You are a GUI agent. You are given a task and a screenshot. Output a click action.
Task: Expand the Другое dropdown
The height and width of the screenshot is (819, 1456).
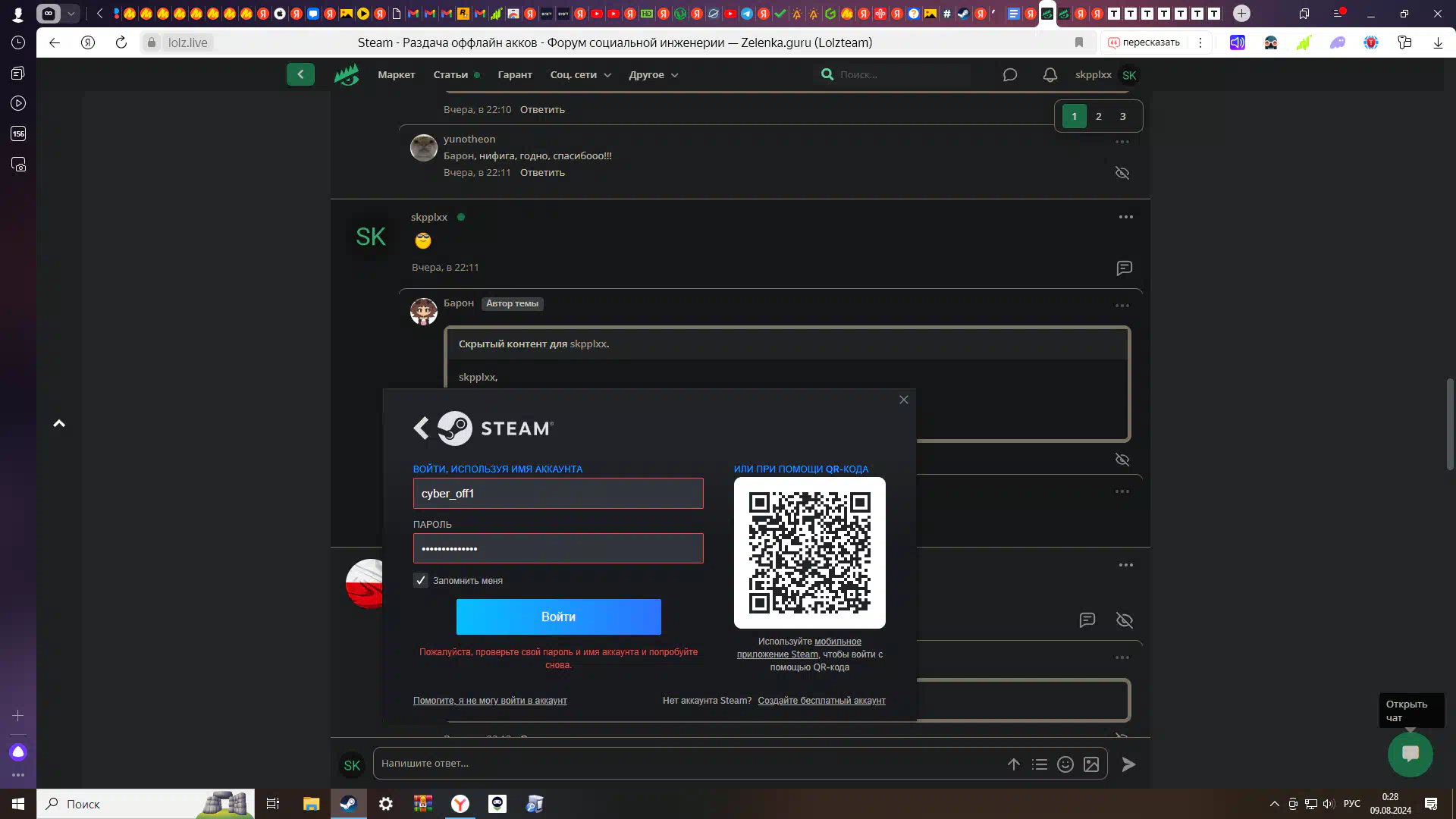654,74
